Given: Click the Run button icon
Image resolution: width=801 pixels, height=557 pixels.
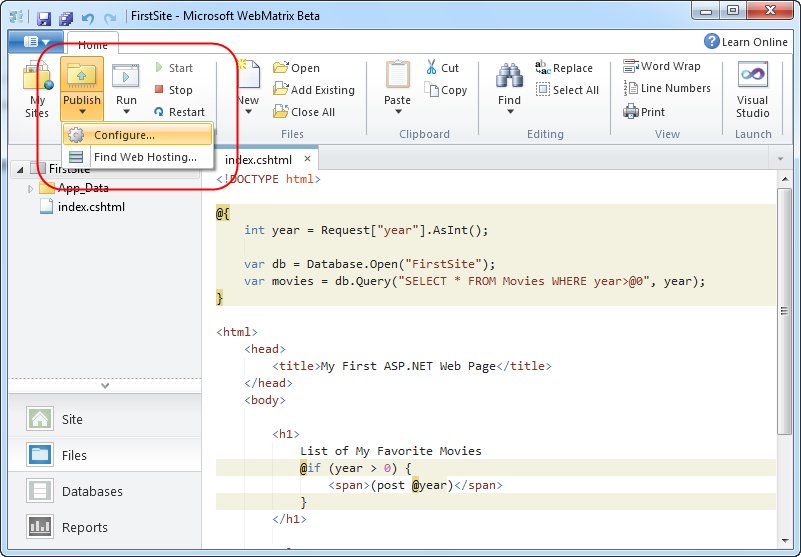Looking at the screenshot, I should coord(126,77).
